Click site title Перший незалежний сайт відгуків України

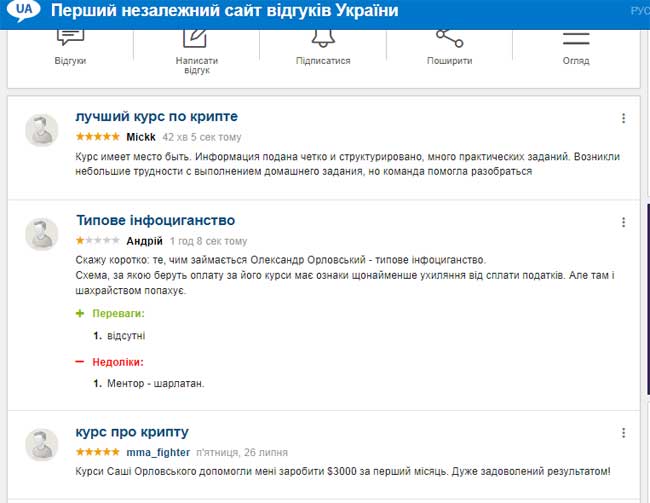pyautogui.click(x=224, y=12)
